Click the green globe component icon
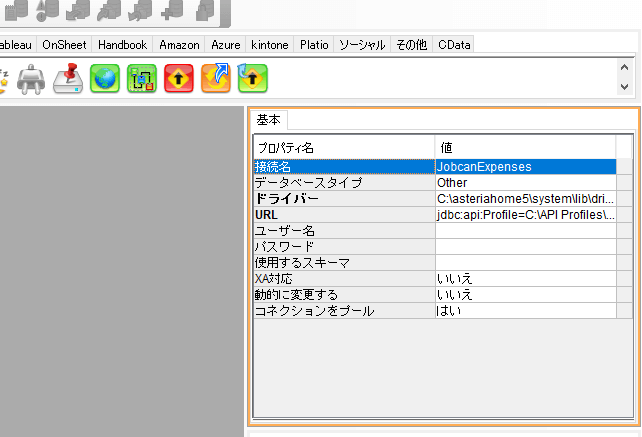This screenshot has width=642, height=437. coord(105,78)
